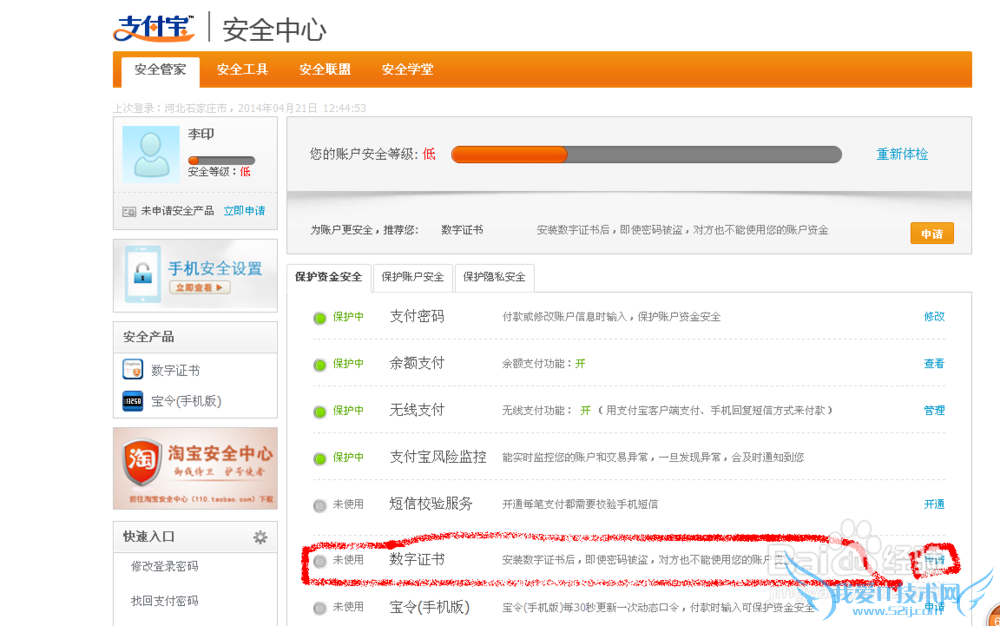
Task: Open the 安全工具 tab
Action: (x=242, y=69)
